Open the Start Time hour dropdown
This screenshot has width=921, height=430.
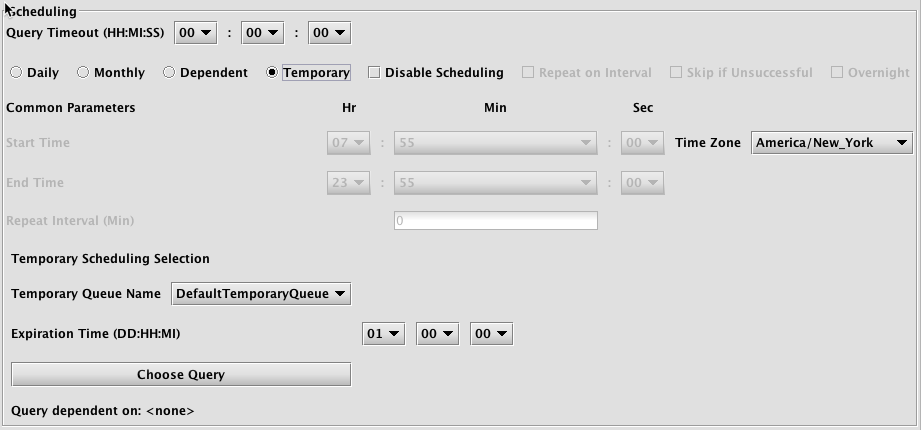tap(349, 143)
